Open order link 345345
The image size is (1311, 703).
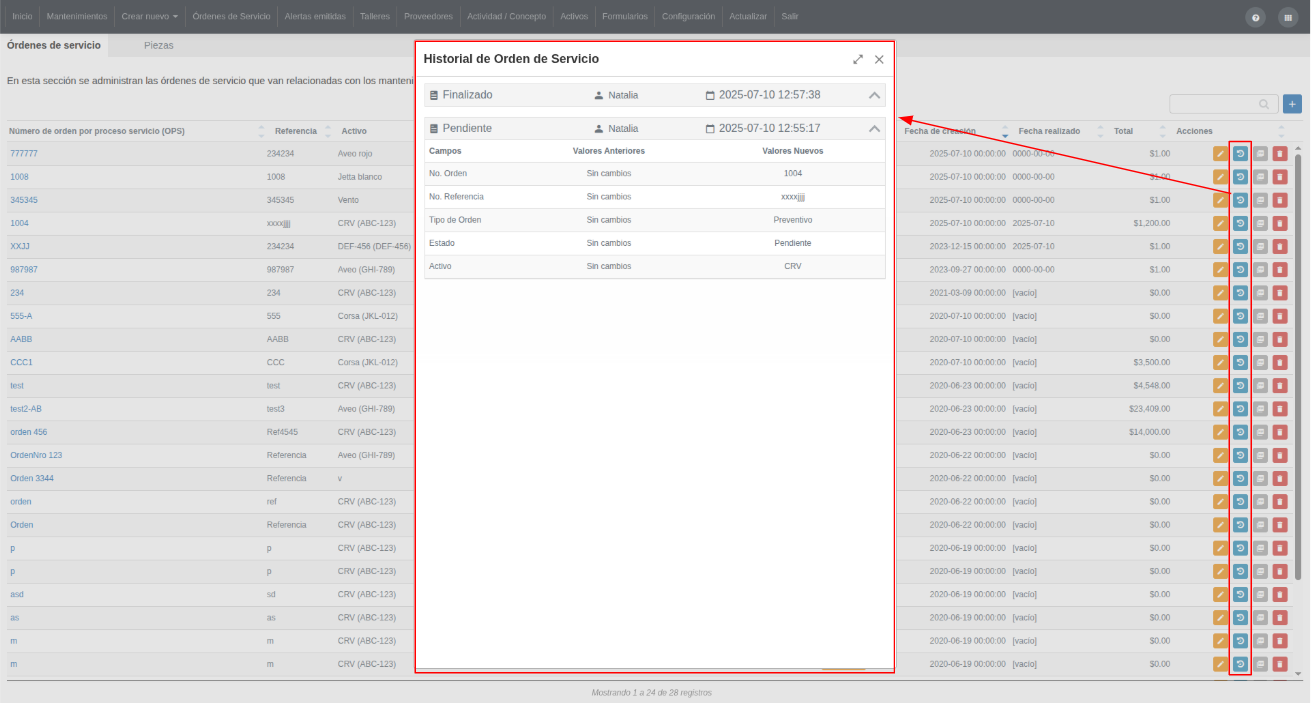(x=24, y=200)
